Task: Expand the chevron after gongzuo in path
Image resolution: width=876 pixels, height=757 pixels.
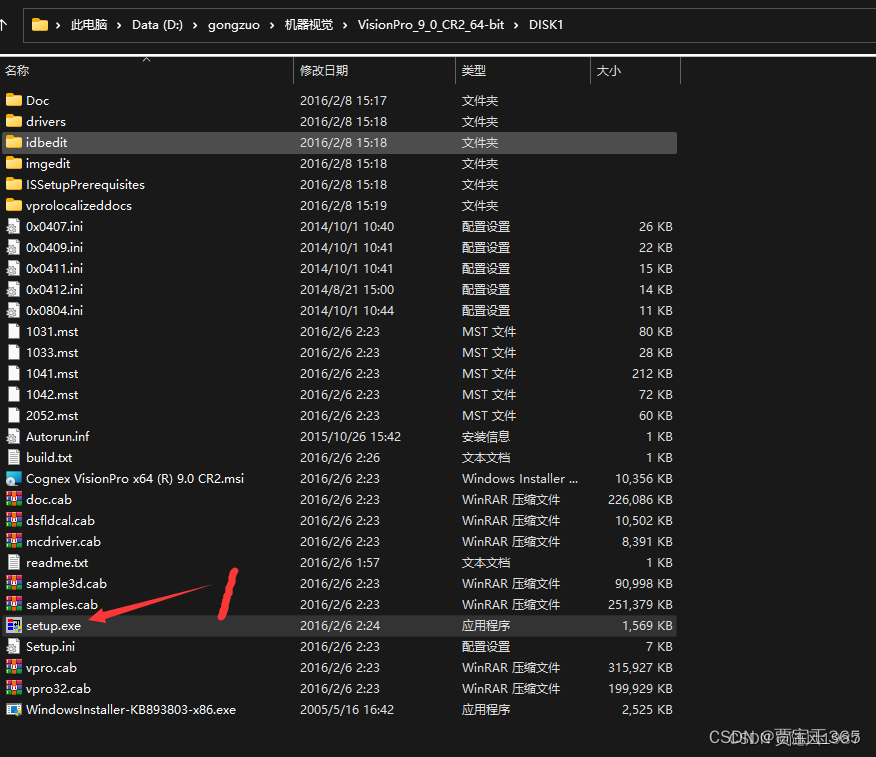Action: [272, 25]
